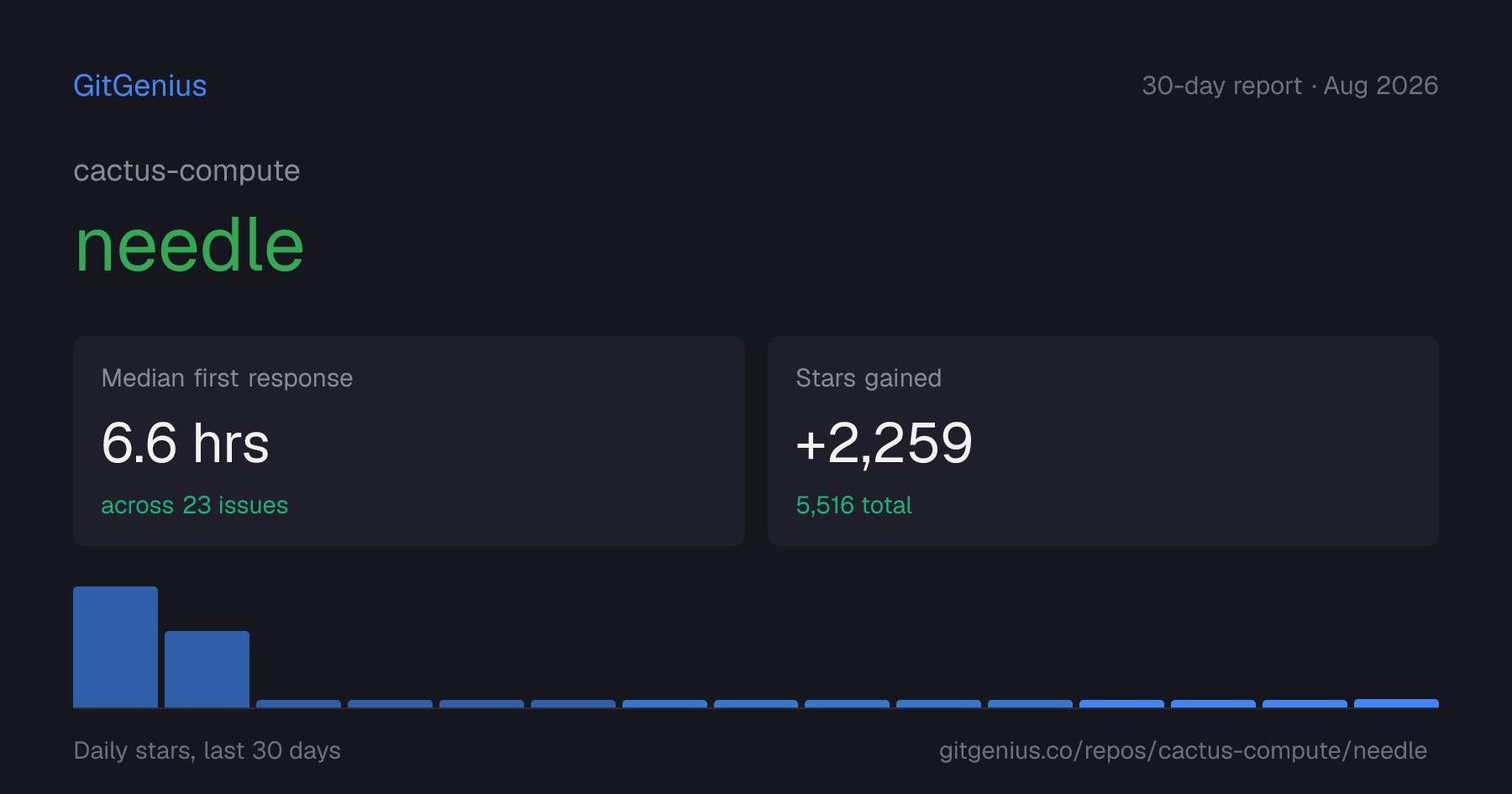The image size is (1512, 794).
Task: Click the Daily stars, last 30 days caption
Action: pyautogui.click(x=207, y=750)
